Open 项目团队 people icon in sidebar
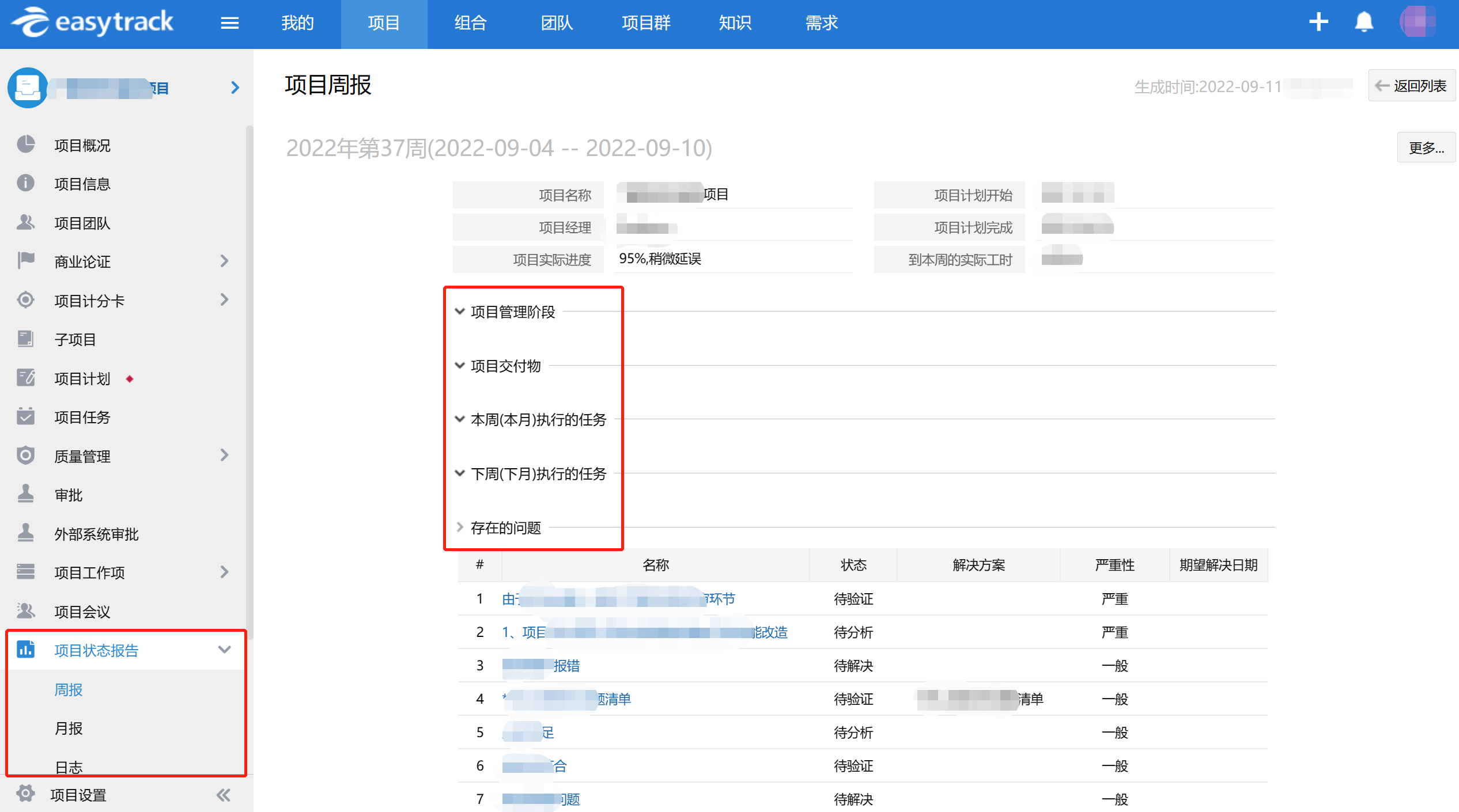The image size is (1459, 812). (26, 222)
